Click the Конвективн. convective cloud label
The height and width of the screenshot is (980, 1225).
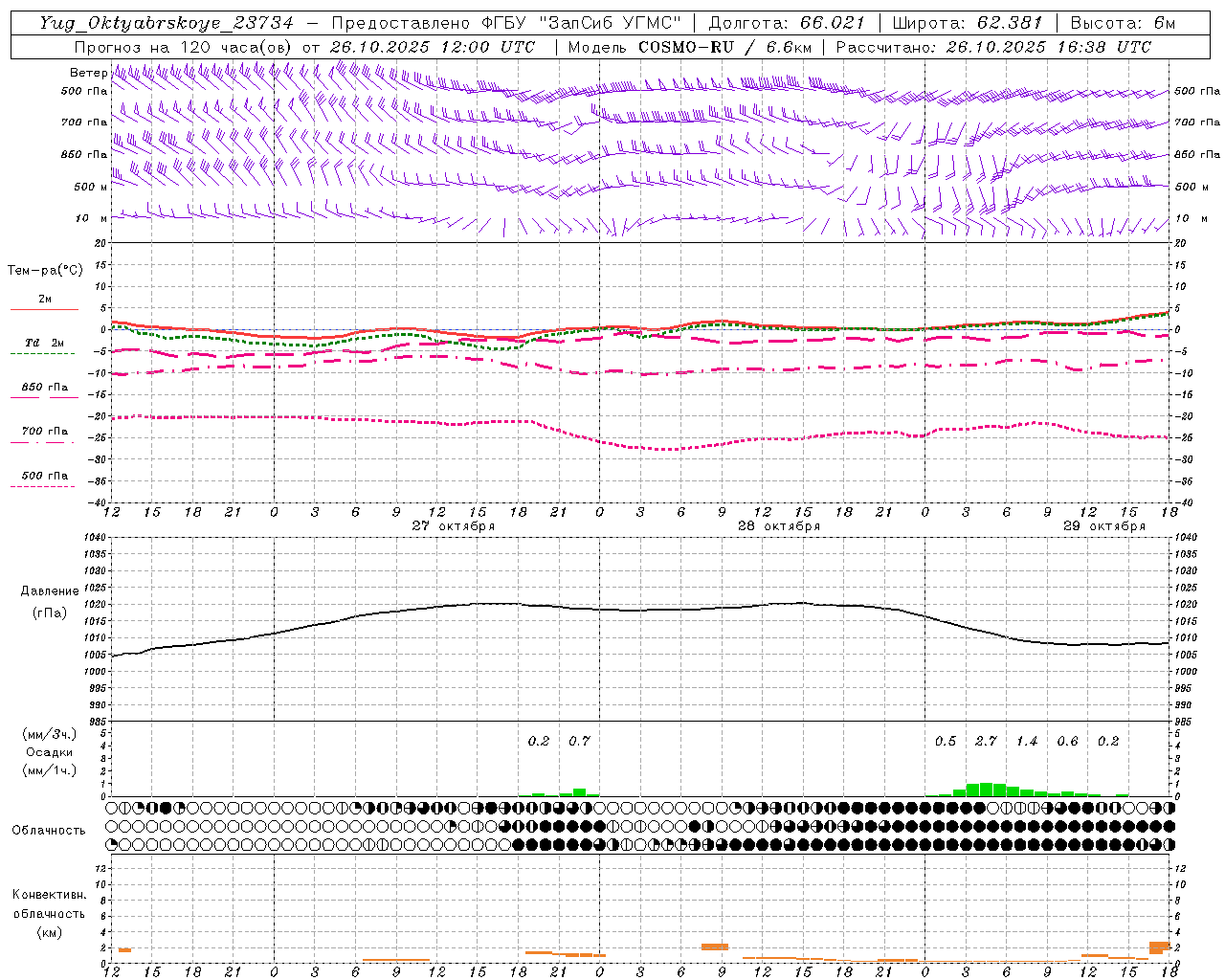[x=49, y=895]
